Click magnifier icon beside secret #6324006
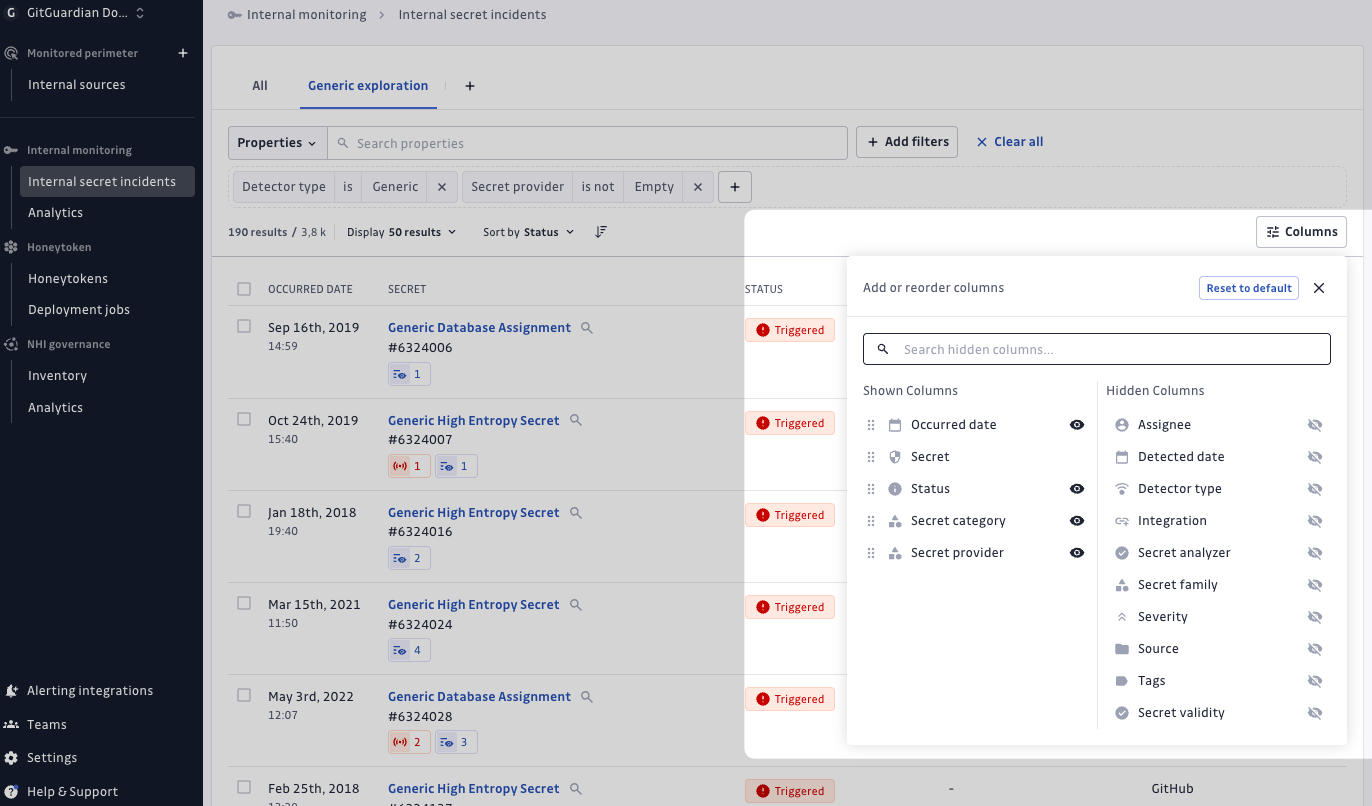Viewport: 1372px width, 806px height. tap(587, 328)
